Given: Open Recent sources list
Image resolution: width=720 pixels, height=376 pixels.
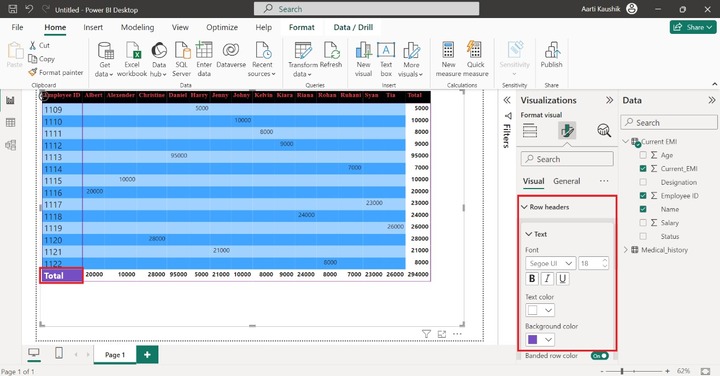Looking at the screenshot, I should click(262, 59).
